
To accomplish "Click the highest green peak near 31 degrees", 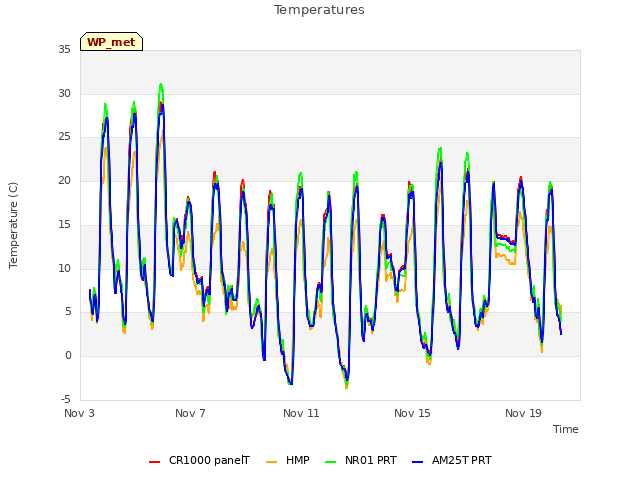I will (x=161, y=85).
